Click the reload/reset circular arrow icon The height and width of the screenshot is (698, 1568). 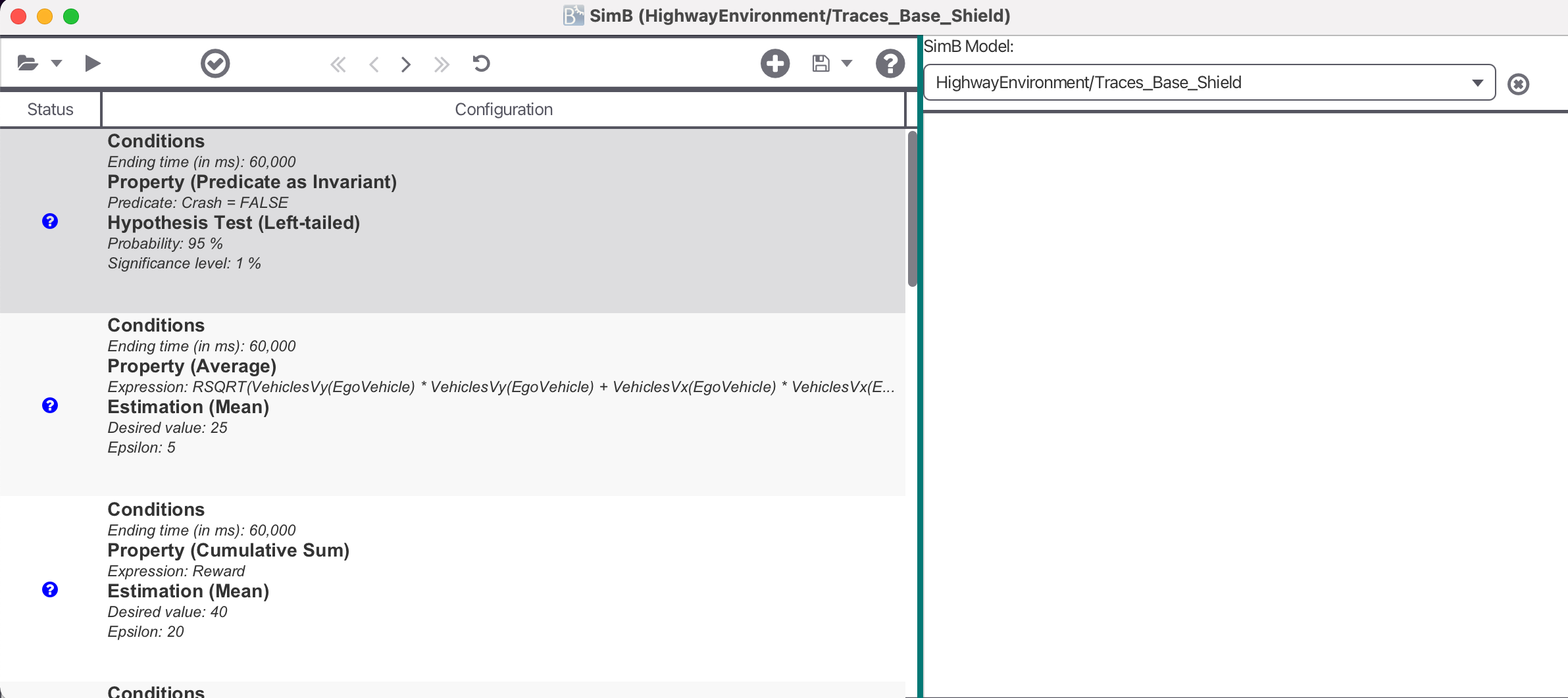click(x=482, y=63)
